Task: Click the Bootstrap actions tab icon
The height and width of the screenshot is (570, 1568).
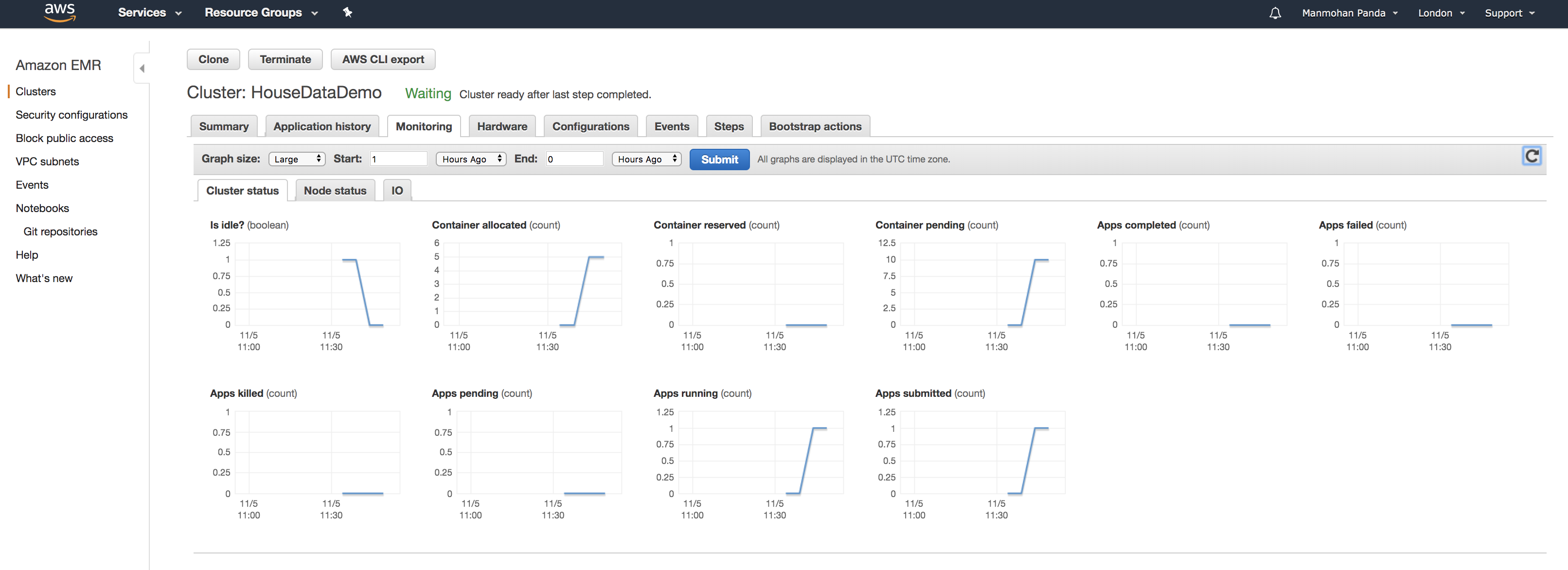Action: 815,126
